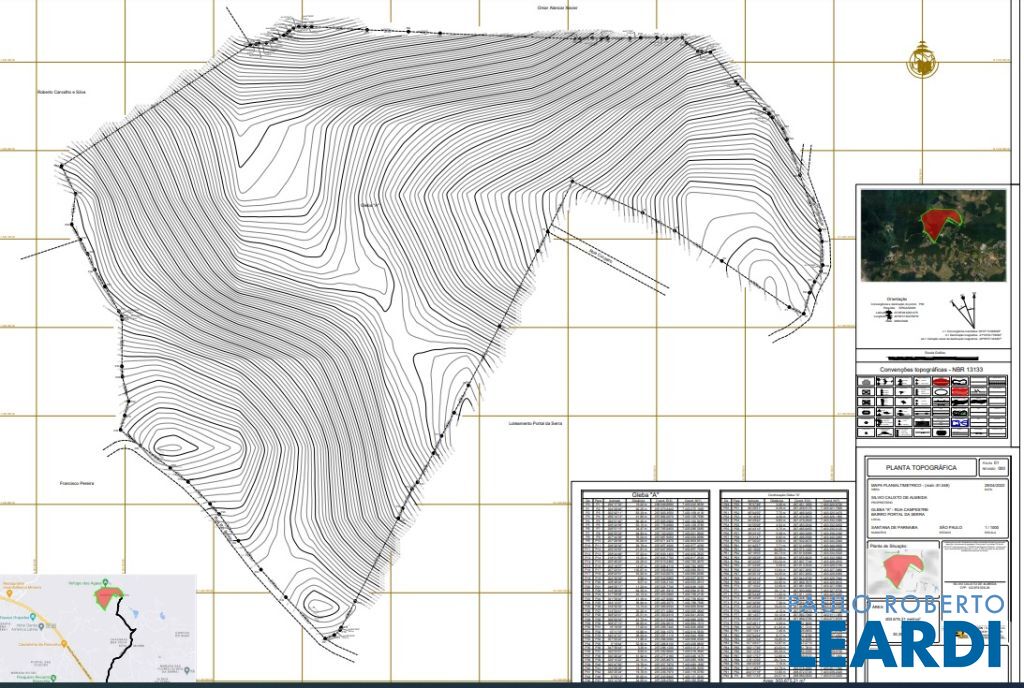Click the Gleba "A" label inside the contour map
Screen dimensions: 1024x688
371,207
